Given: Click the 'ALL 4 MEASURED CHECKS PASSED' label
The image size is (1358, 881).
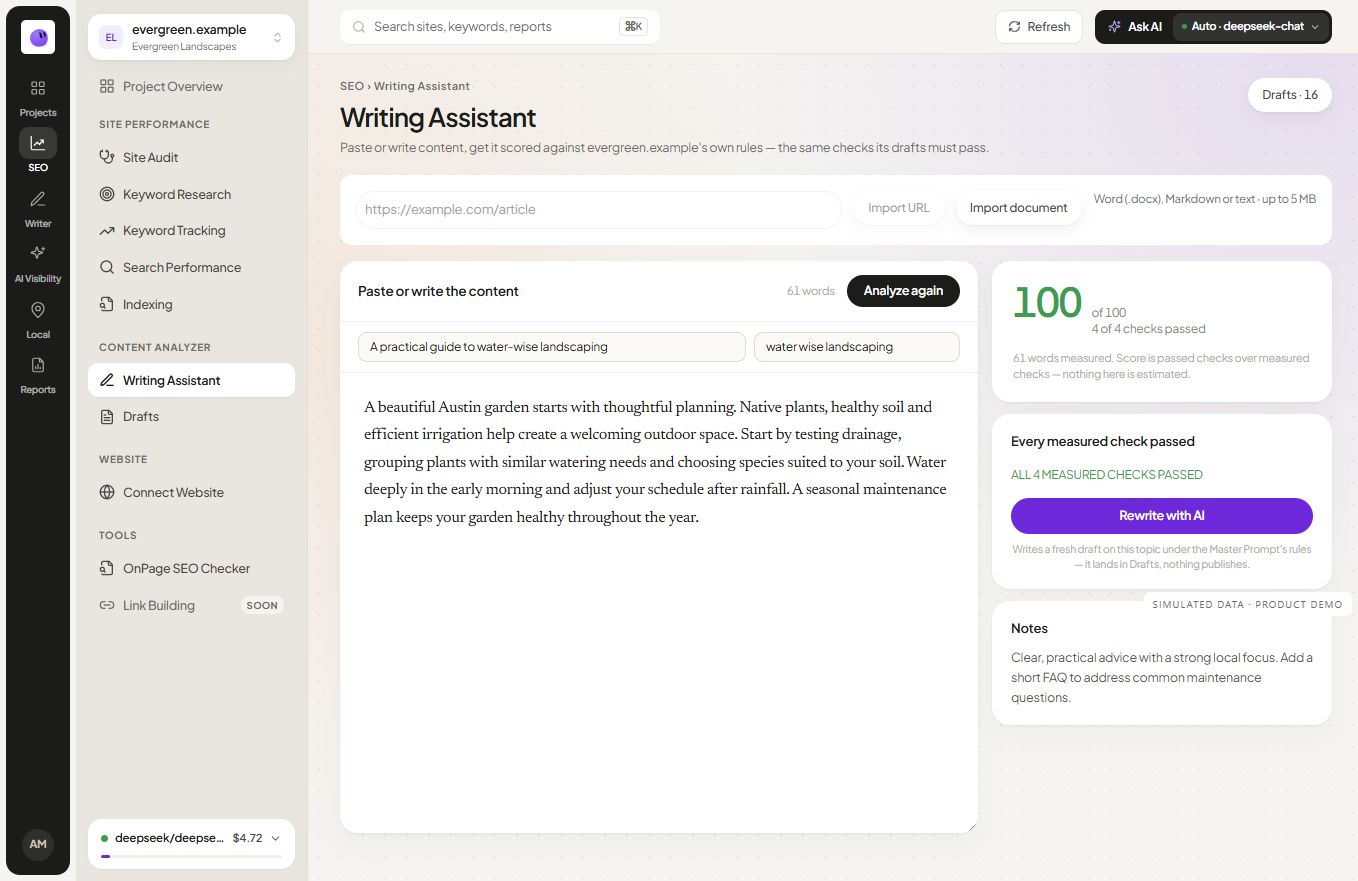Looking at the screenshot, I should (x=1107, y=475).
